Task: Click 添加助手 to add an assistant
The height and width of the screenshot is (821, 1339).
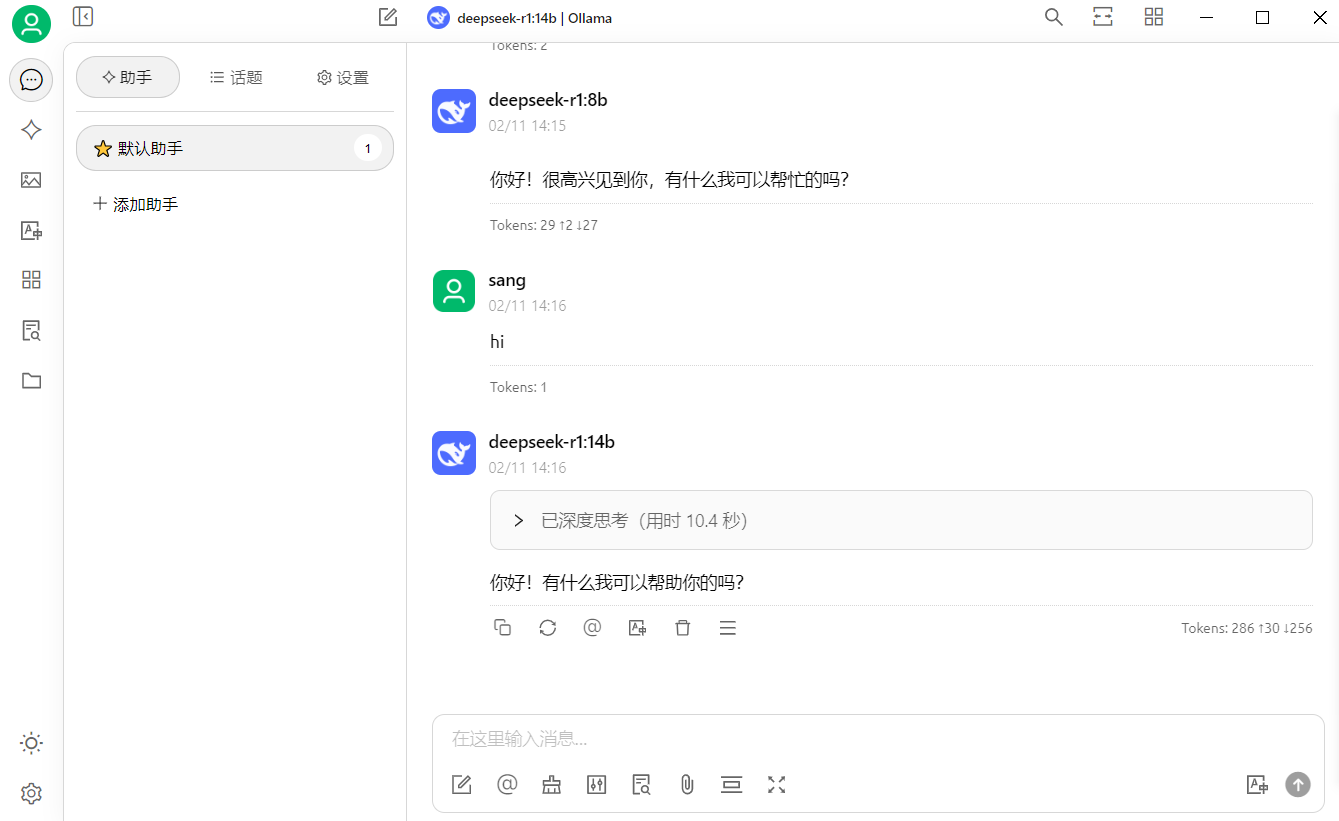Action: coord(136,204)
